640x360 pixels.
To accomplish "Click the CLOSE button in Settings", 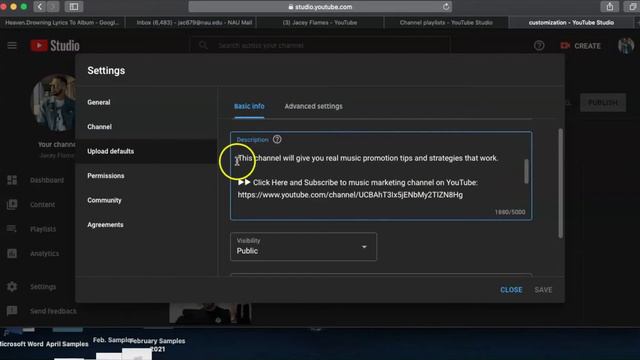I will click(x=511, y=290).
